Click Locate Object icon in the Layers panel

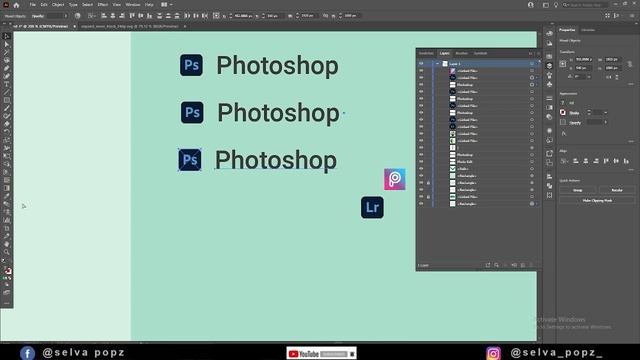coord(497,265)
